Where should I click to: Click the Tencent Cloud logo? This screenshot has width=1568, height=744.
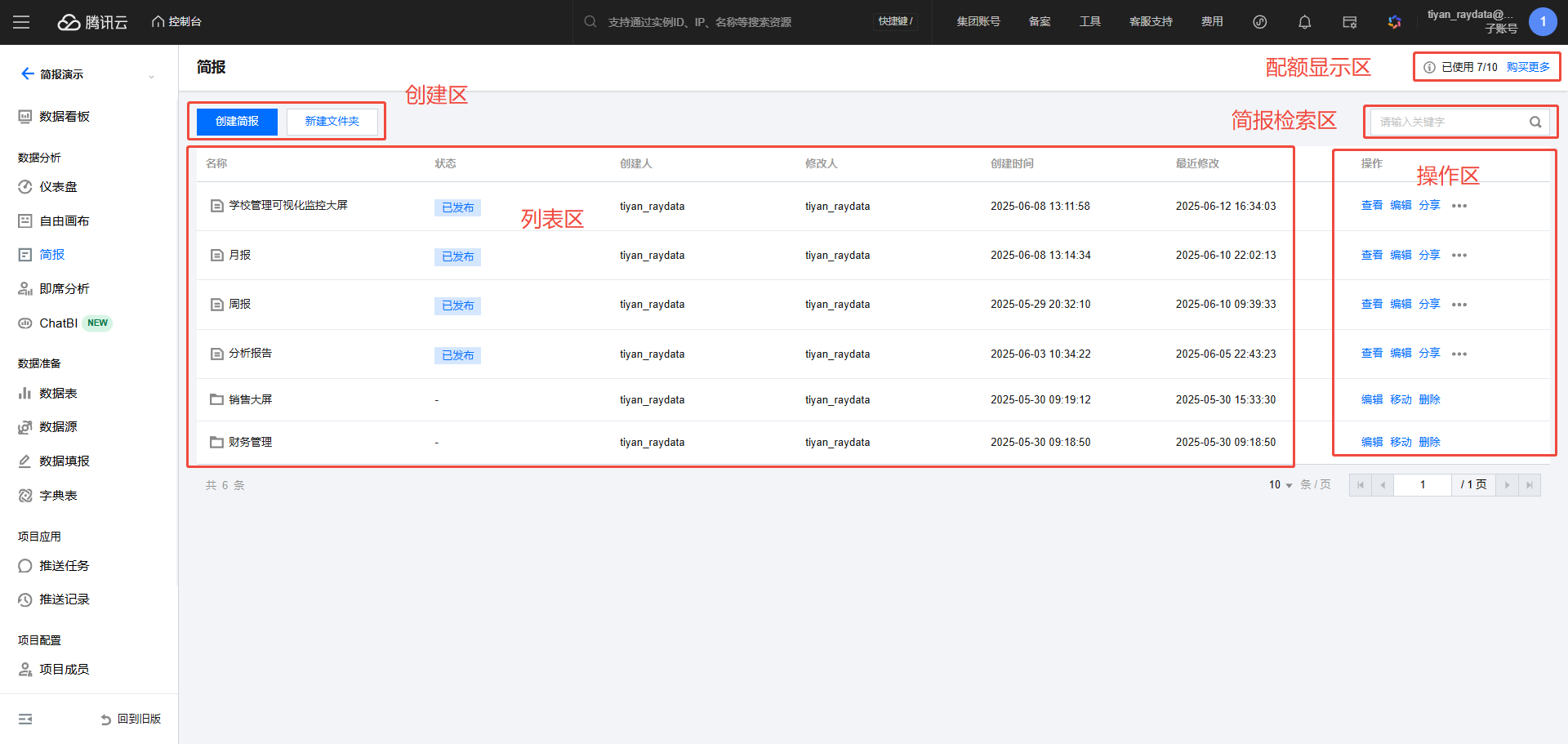(x=92, y=22)
